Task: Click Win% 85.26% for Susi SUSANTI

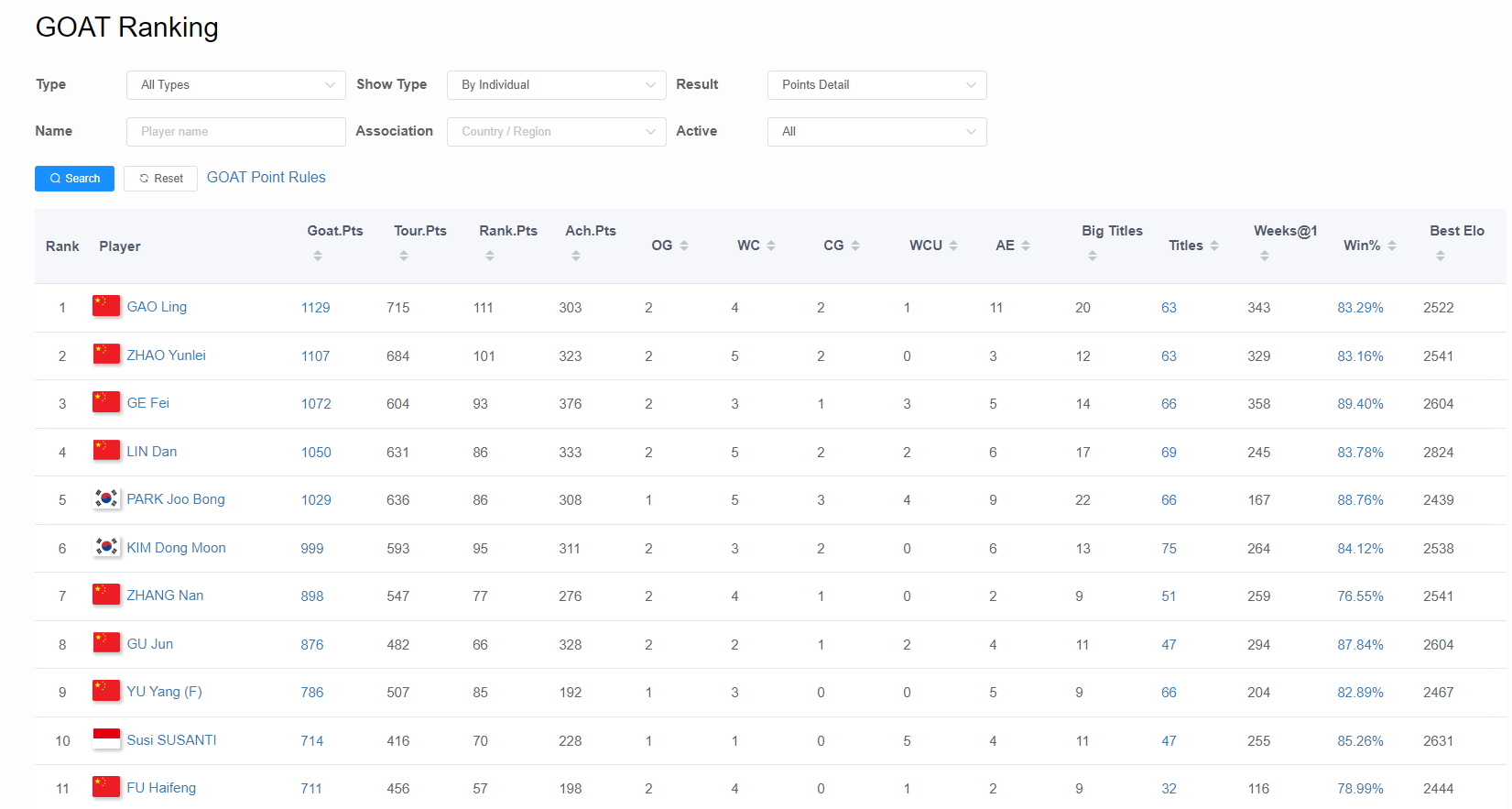Action: click(x=1360, y=741)
